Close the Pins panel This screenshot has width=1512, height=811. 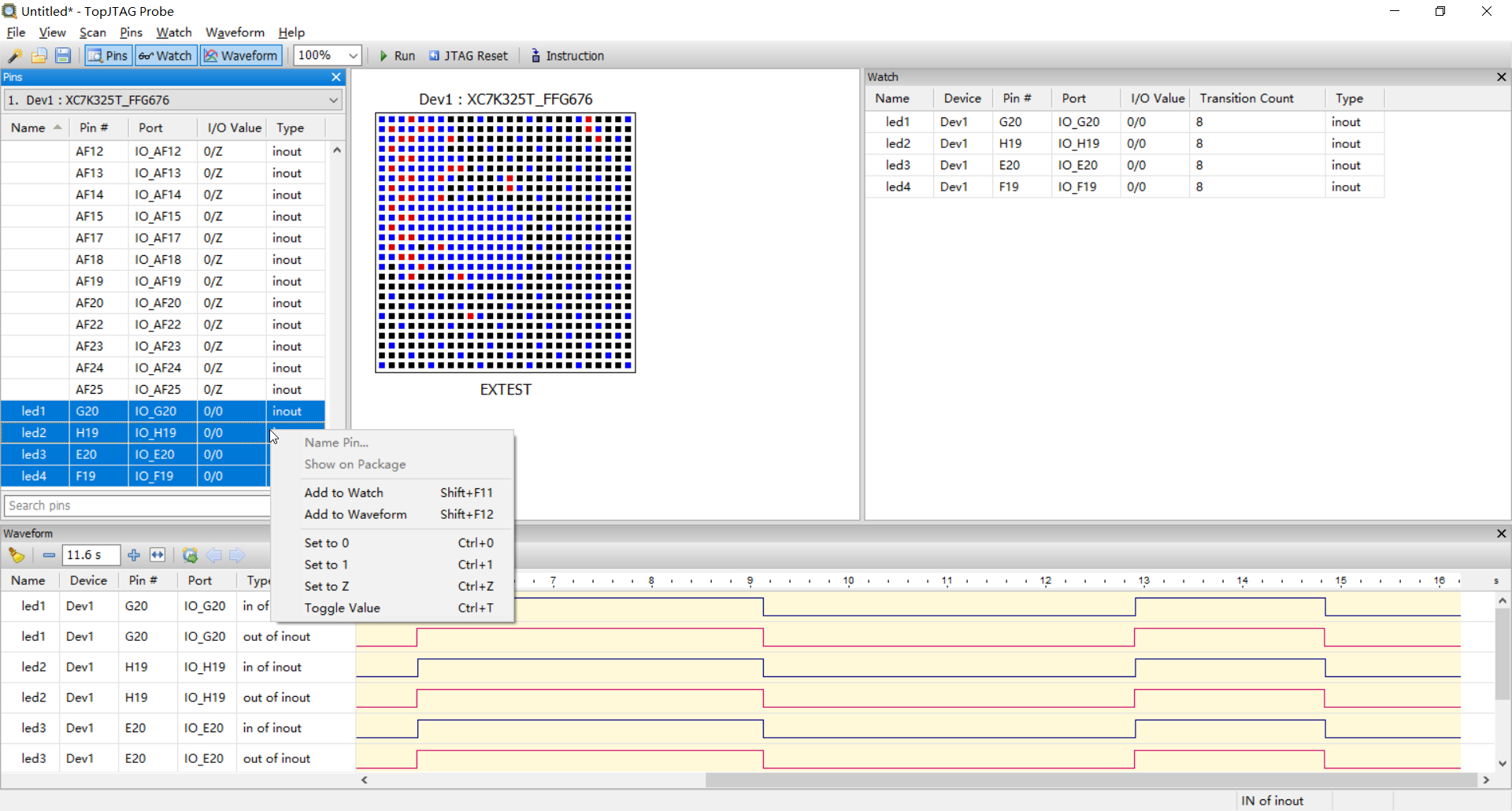[x=336, y=77]
